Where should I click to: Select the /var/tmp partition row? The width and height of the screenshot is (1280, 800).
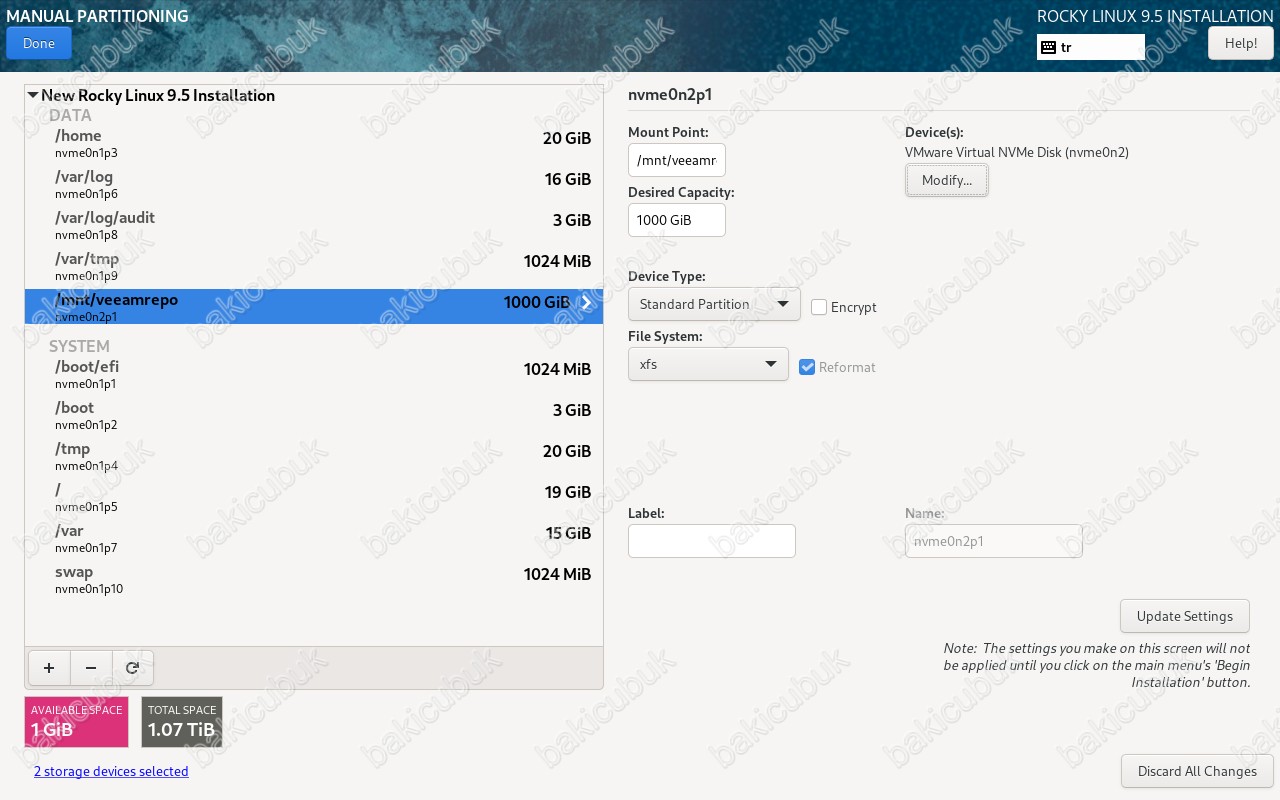[x=314, y=267]
